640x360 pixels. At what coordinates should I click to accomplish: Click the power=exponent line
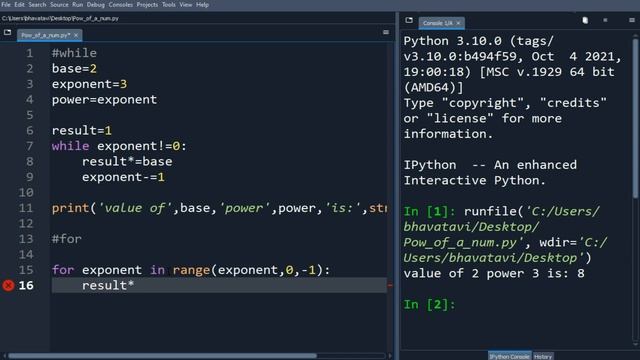pyautogui.click(x=104, y=100)
